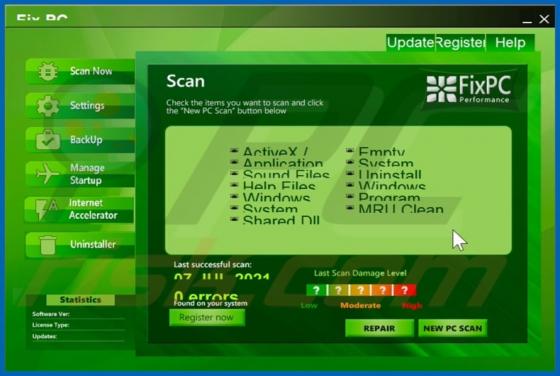The width and height of the screenshot is (560, 376).
Task: Click the trash can Uninstaller icon
Action: (x=48, y=244)
